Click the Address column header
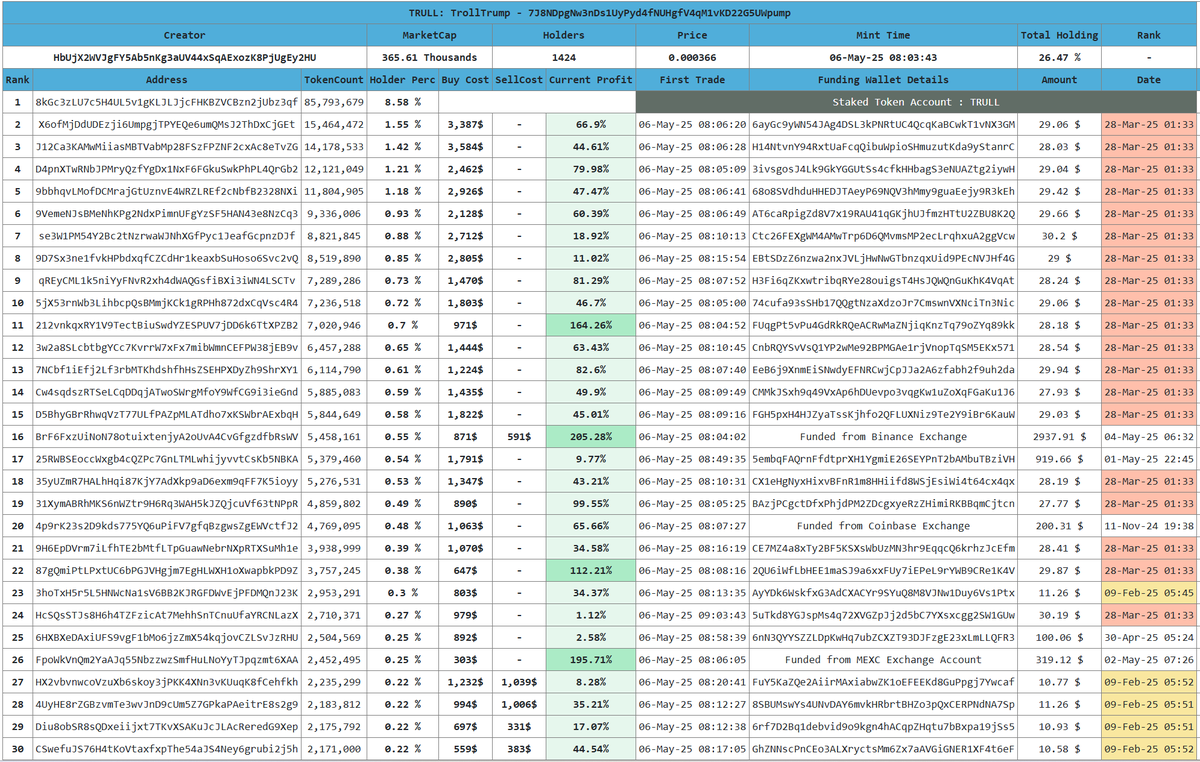 point(166,79)
